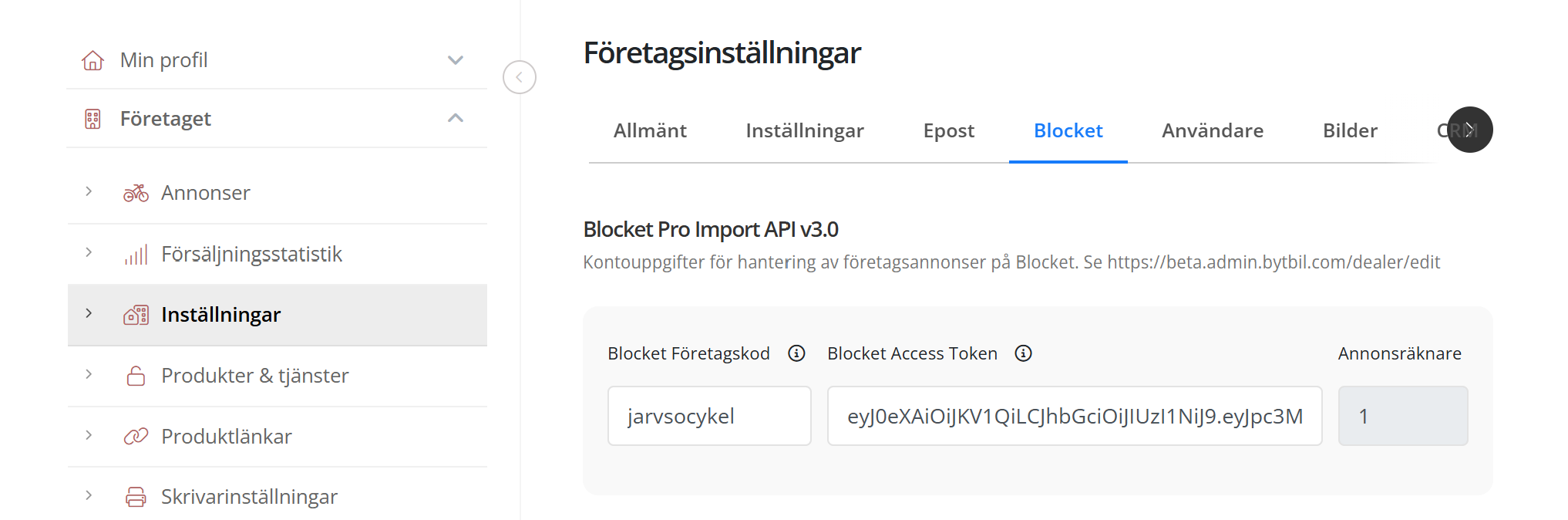Select the Bilder tab

1350,131
